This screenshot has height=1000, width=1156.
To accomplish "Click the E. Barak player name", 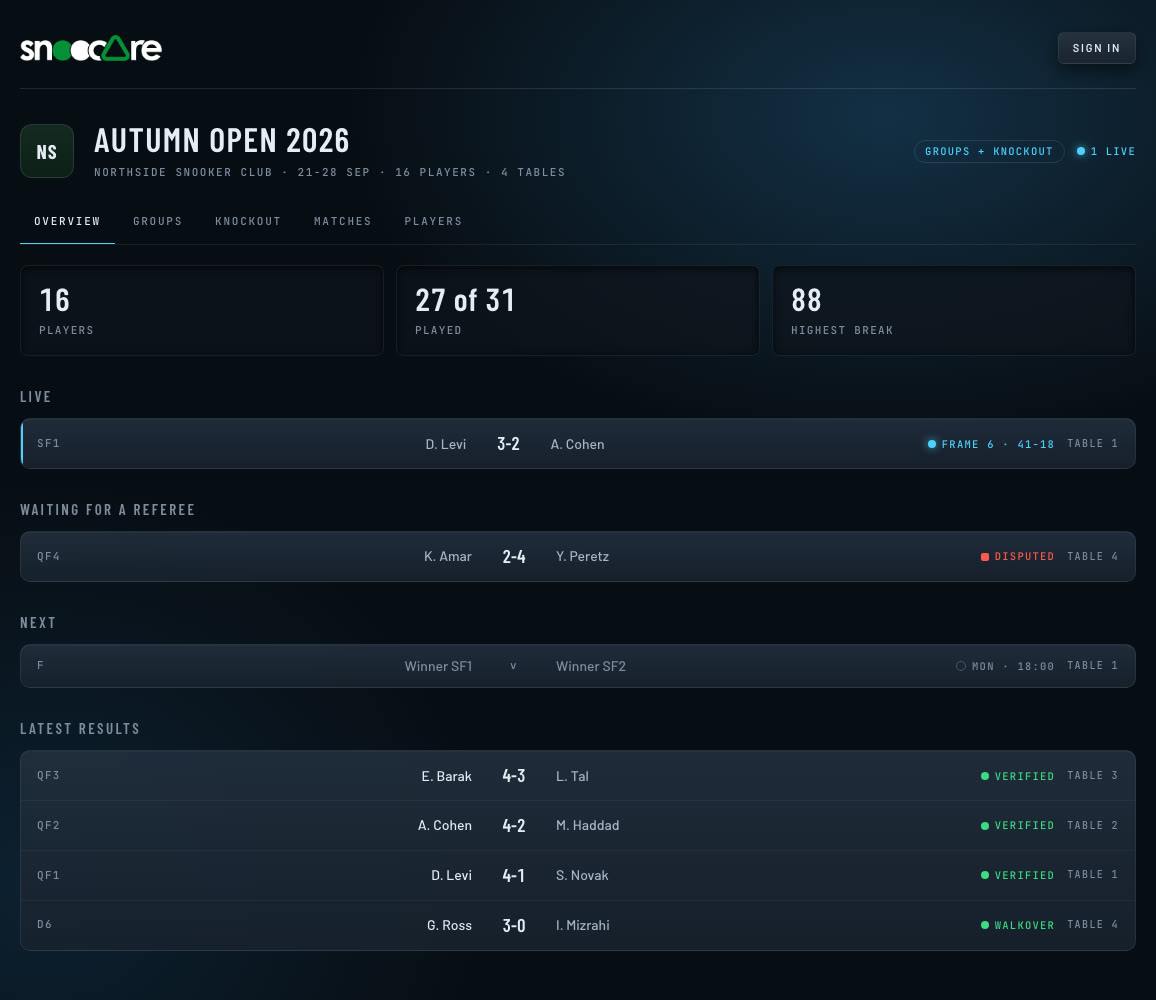I will point(446,776).
